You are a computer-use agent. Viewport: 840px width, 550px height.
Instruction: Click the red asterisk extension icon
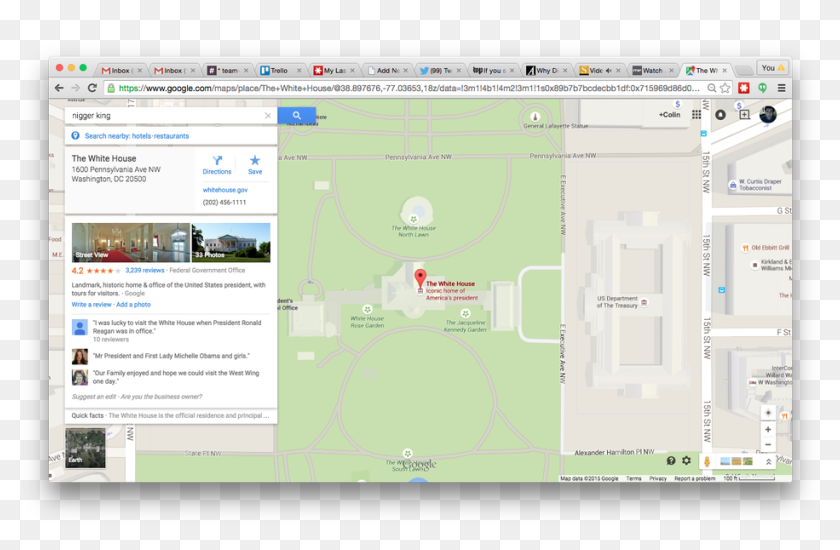(744, 88)
